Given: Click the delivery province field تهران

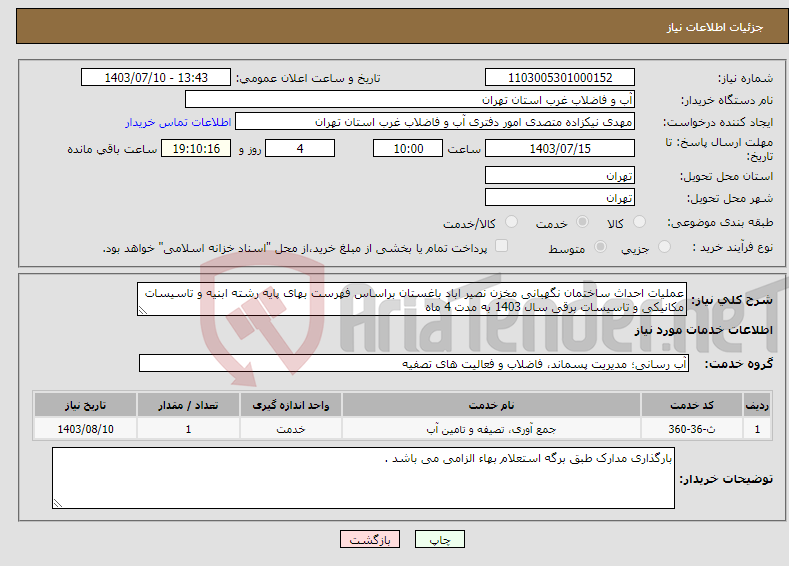Looking at the screenshot, I should pyautogui.click(x=560, y=176).
